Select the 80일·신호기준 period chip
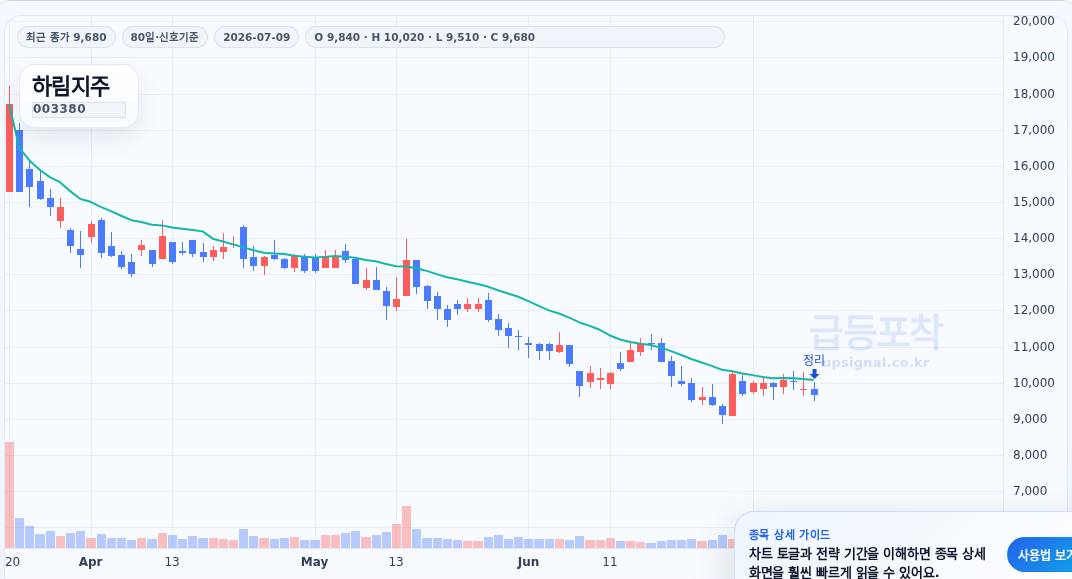 tap(165, 37)
